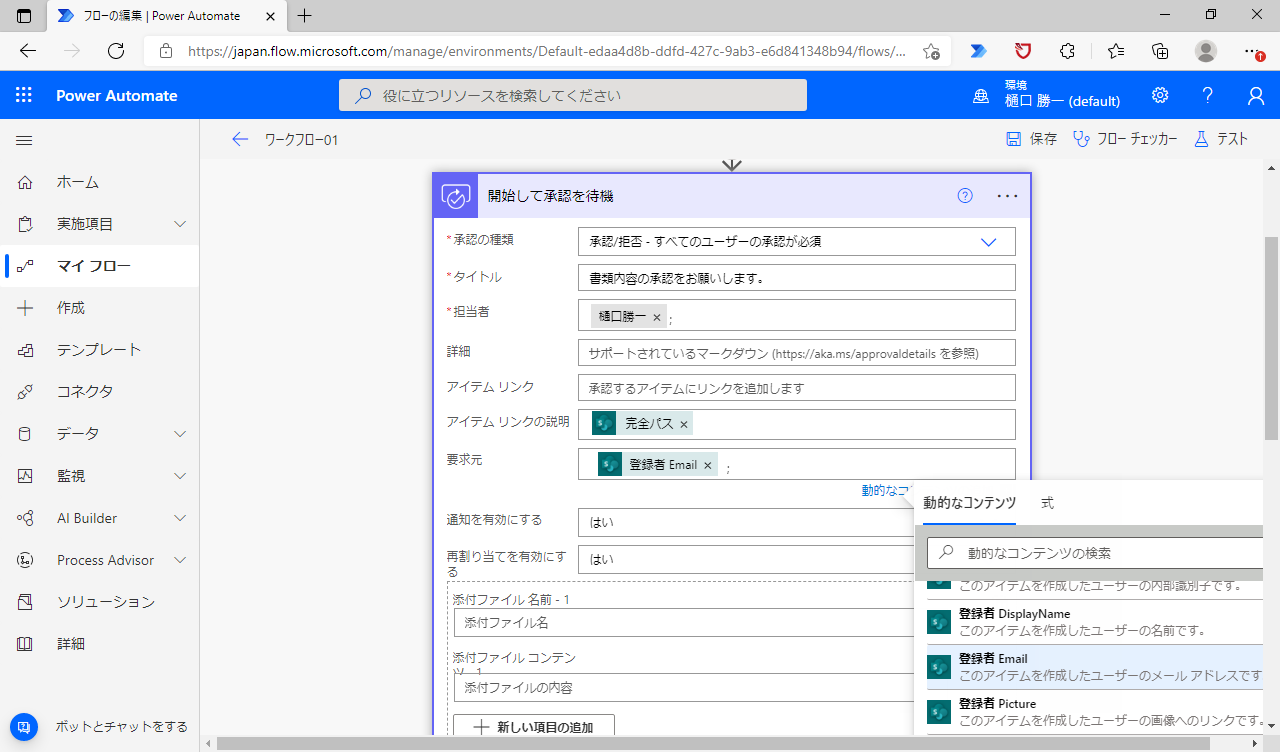The width and height of the screenshot is (1280, 752).
Task: Open the フロー チェッカー
Action: (1124, 139)
